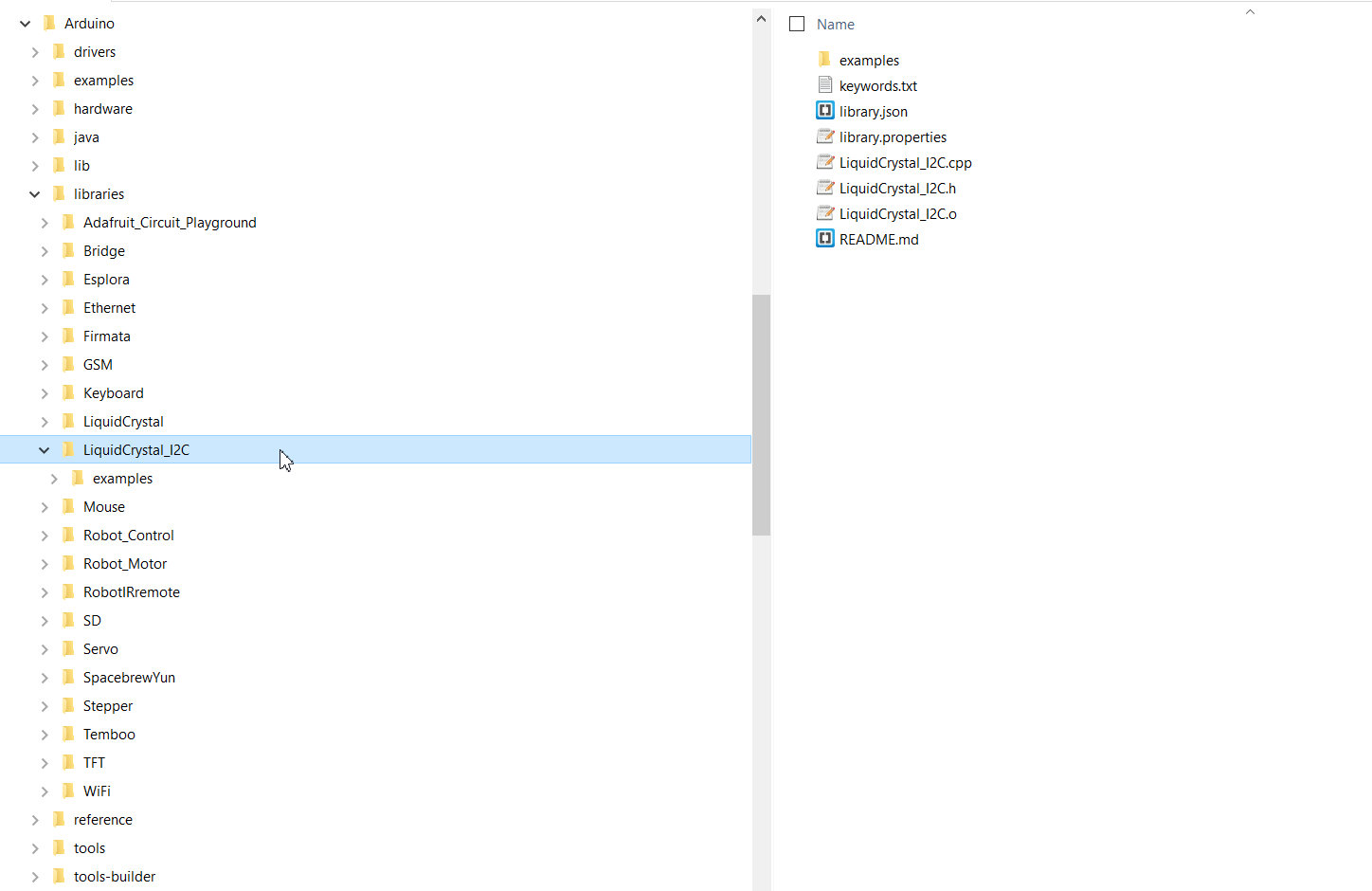Screen dimensions: 1372x891
Task: Click the LiquidCrystal_I2C.o file icon
Action: [825, 213]
